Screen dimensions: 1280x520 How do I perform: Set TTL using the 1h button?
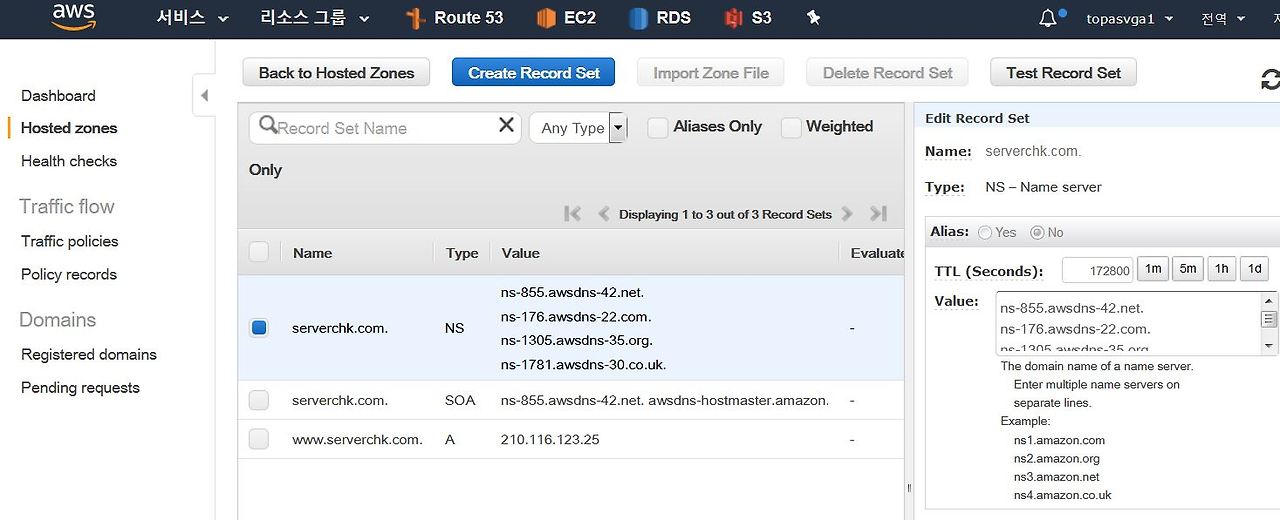click(1221, 269)
